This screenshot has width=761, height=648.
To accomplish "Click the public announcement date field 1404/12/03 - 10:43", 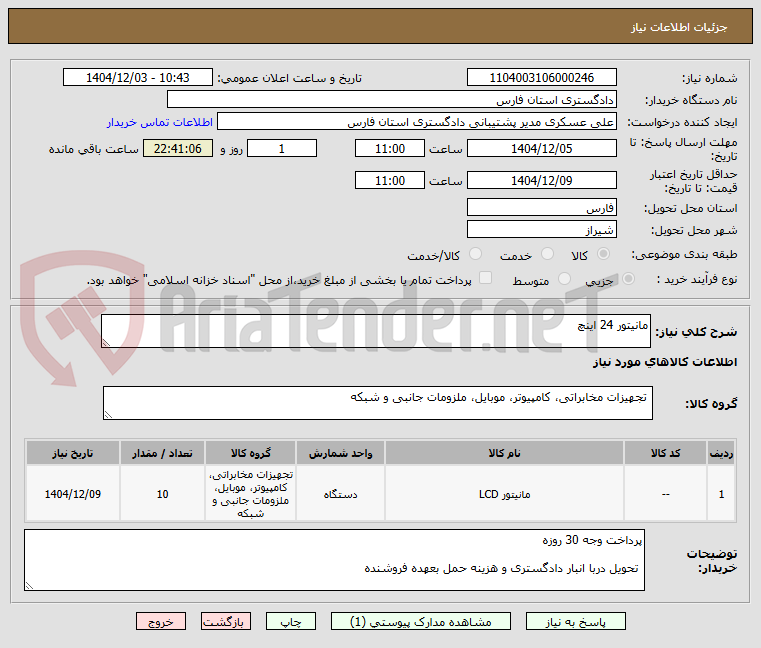I will (x=138, y=77).
